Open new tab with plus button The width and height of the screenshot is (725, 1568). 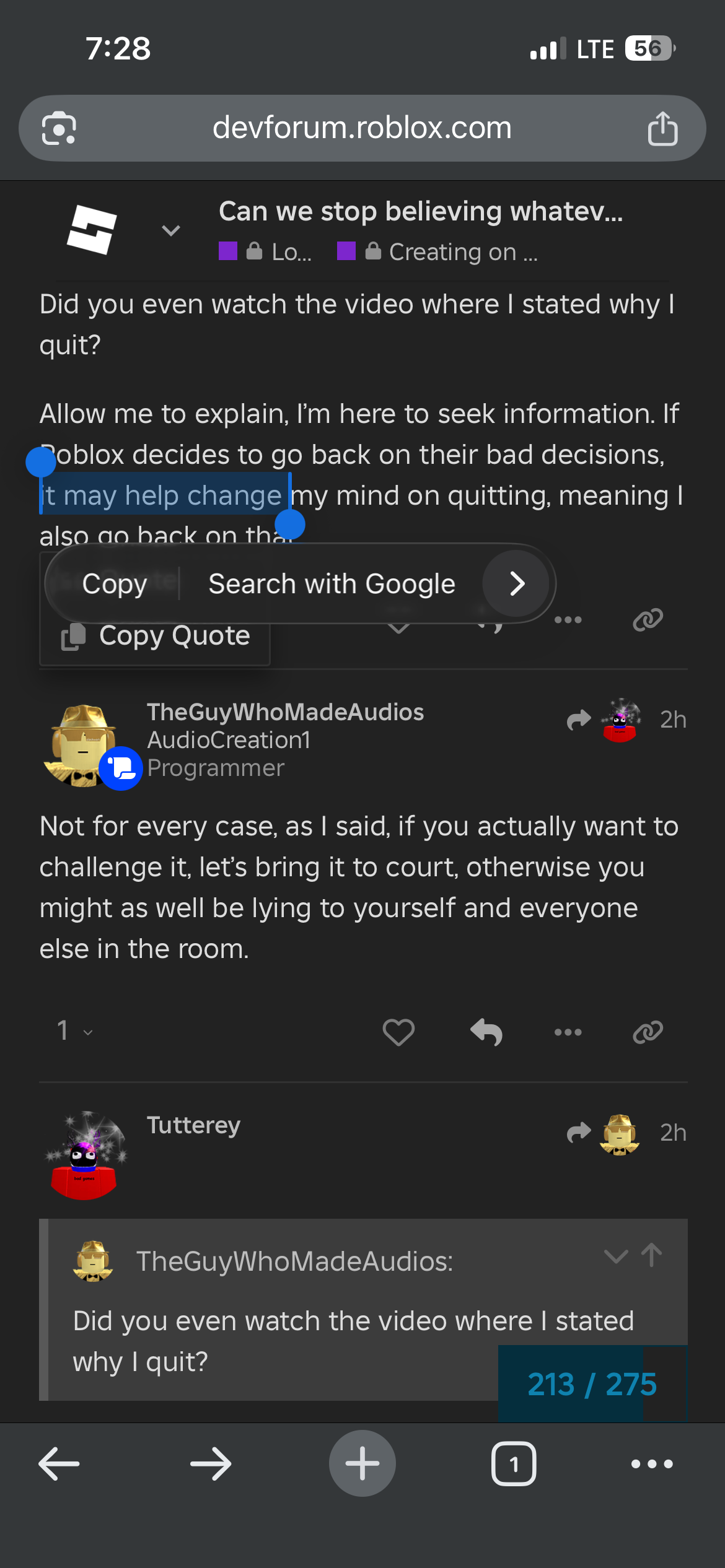pos(362,1463)
